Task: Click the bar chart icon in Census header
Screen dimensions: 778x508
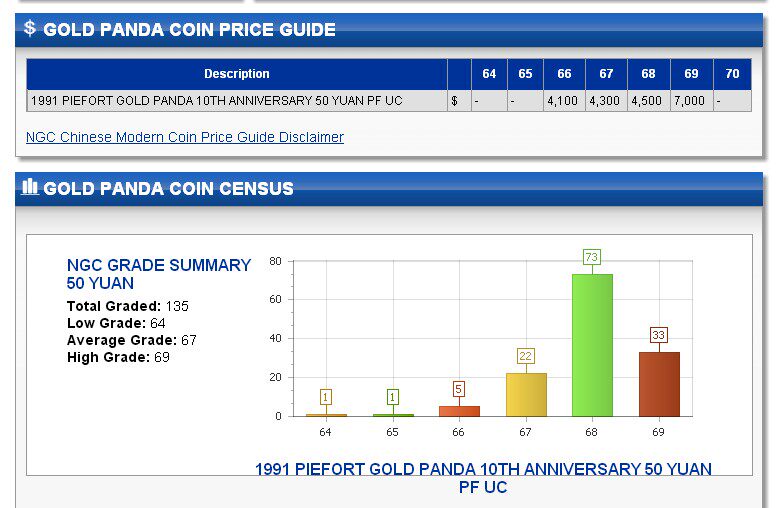Action: [x=30, y=187]
